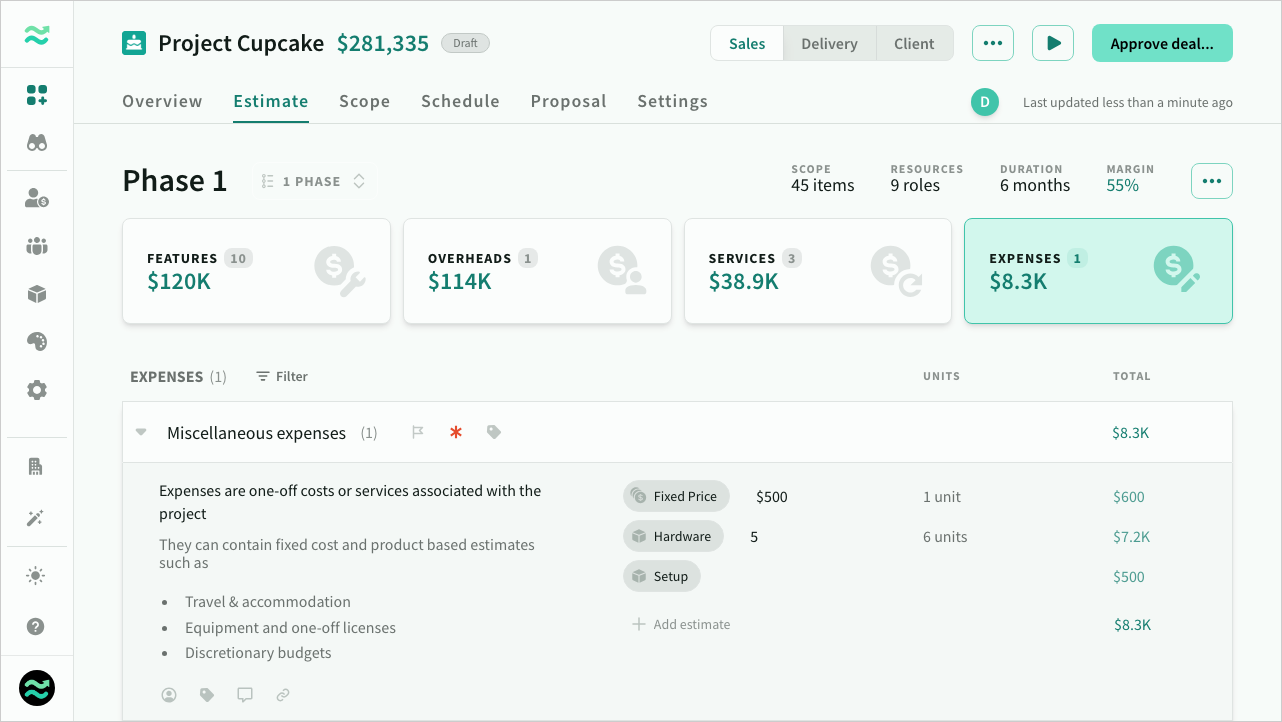This screenshot has width=1282, height=722.
Task: Go to the Schedule tab
Action: point(460,101)
